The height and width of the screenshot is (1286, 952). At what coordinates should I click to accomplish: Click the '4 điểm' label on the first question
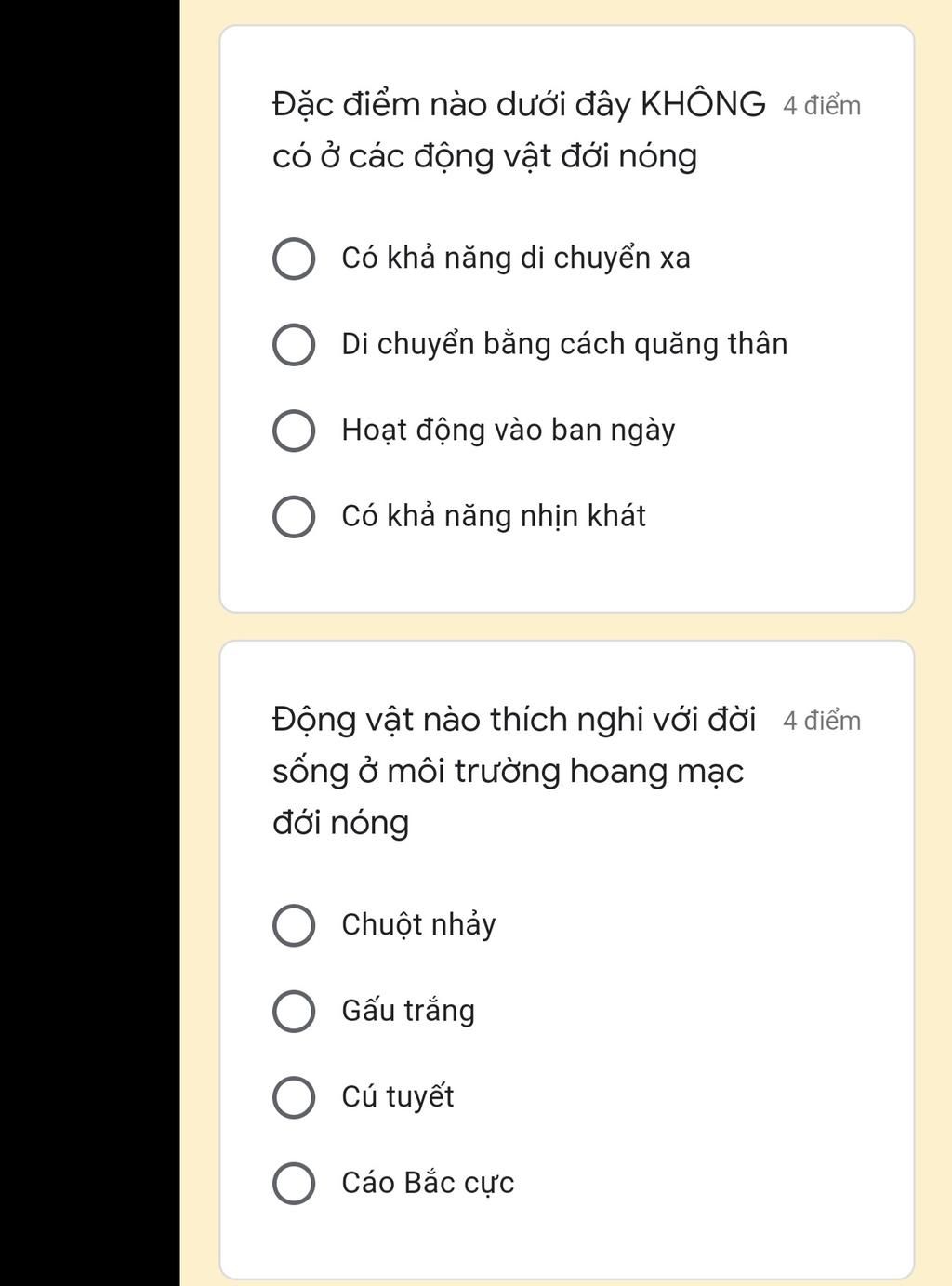point(822,106)
